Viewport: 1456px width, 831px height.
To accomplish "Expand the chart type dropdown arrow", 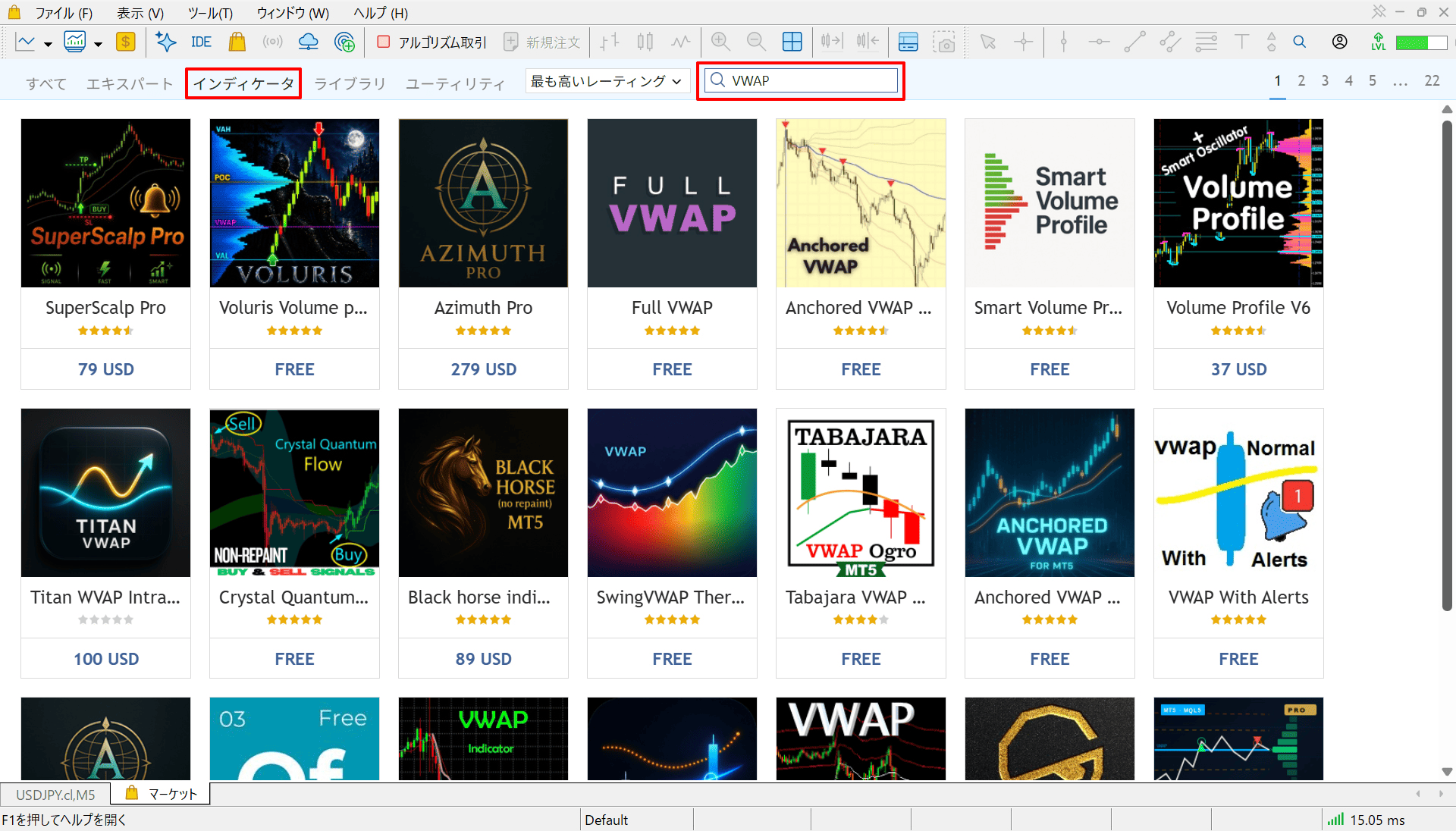I will [48, 44].
